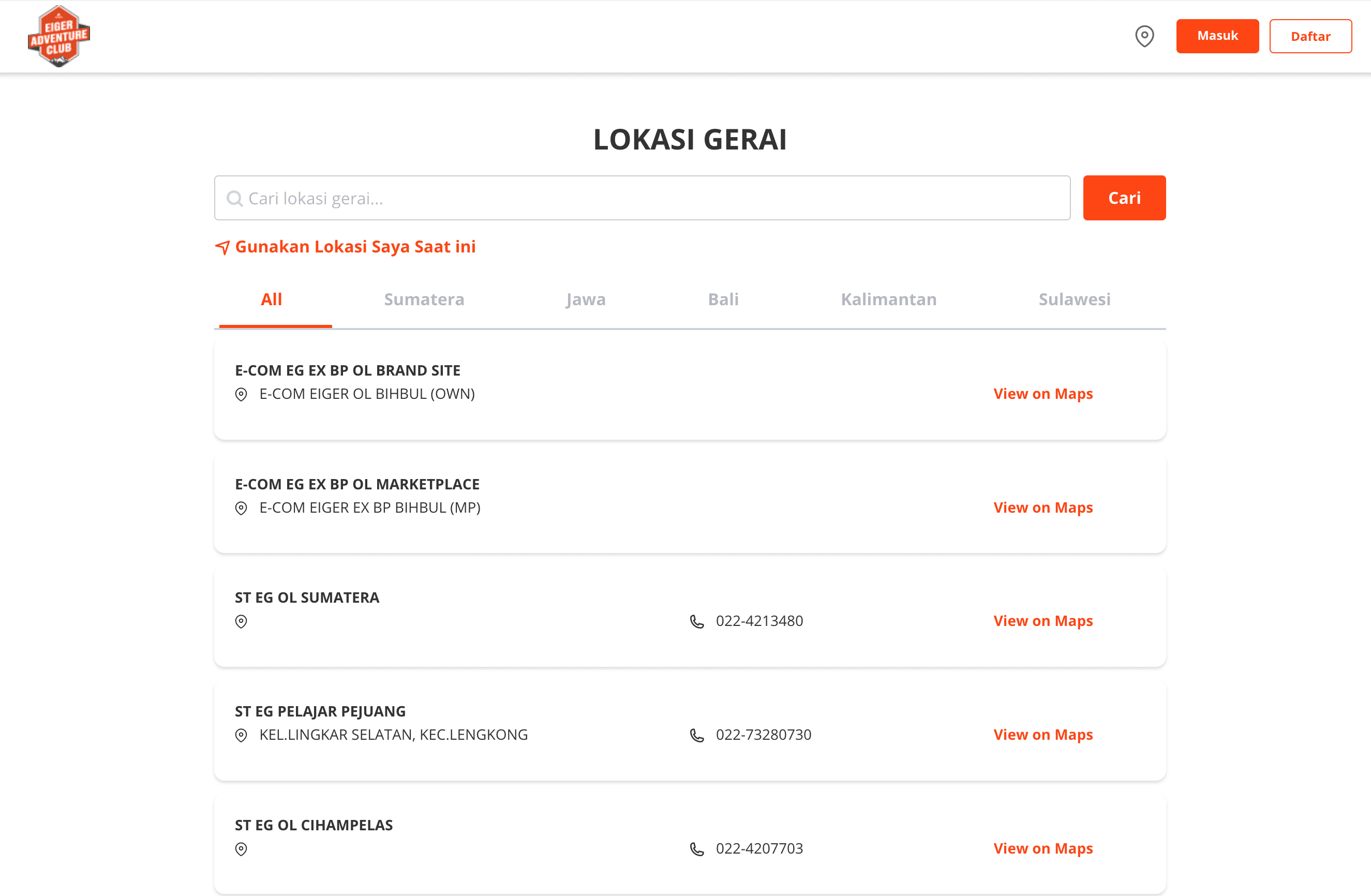This screenshot has width=1371, height=896.
Task: Click the phone icon beside 022-4207703
Action: (x=696, y=848)
